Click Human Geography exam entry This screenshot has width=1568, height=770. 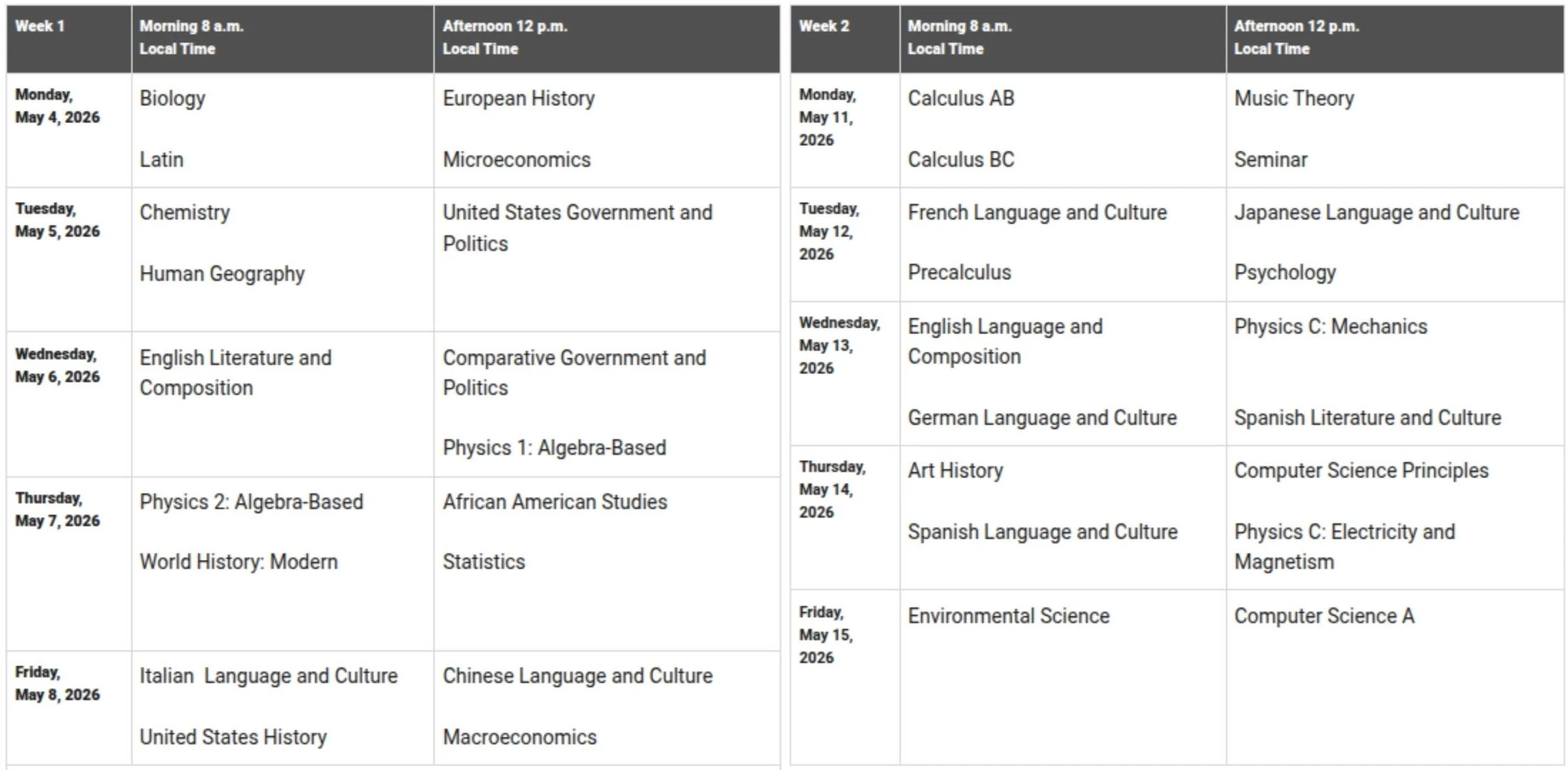pyautogui.click(x=222, y=274)
